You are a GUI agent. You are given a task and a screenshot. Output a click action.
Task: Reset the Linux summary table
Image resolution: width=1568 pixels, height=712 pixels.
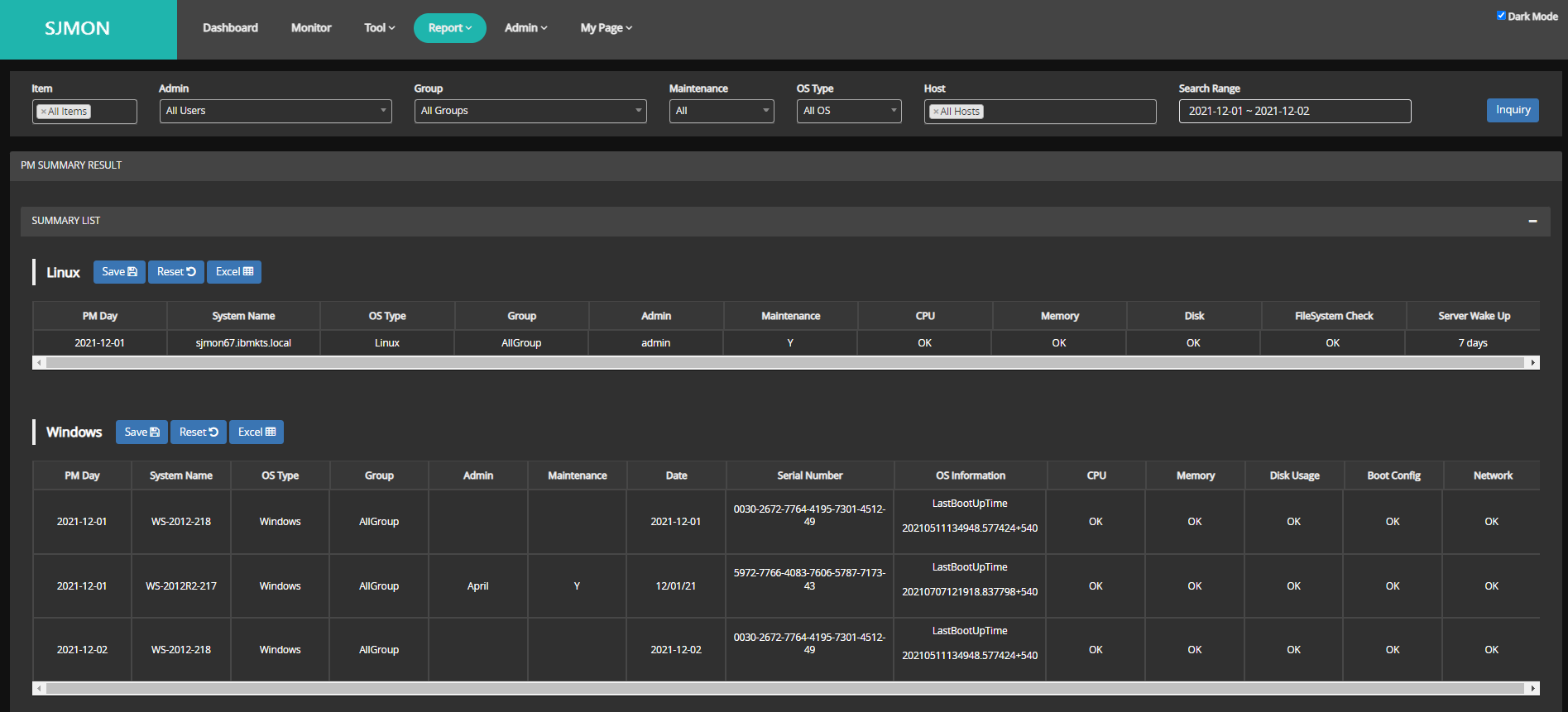pyautogui.click(x=176, y=272)
